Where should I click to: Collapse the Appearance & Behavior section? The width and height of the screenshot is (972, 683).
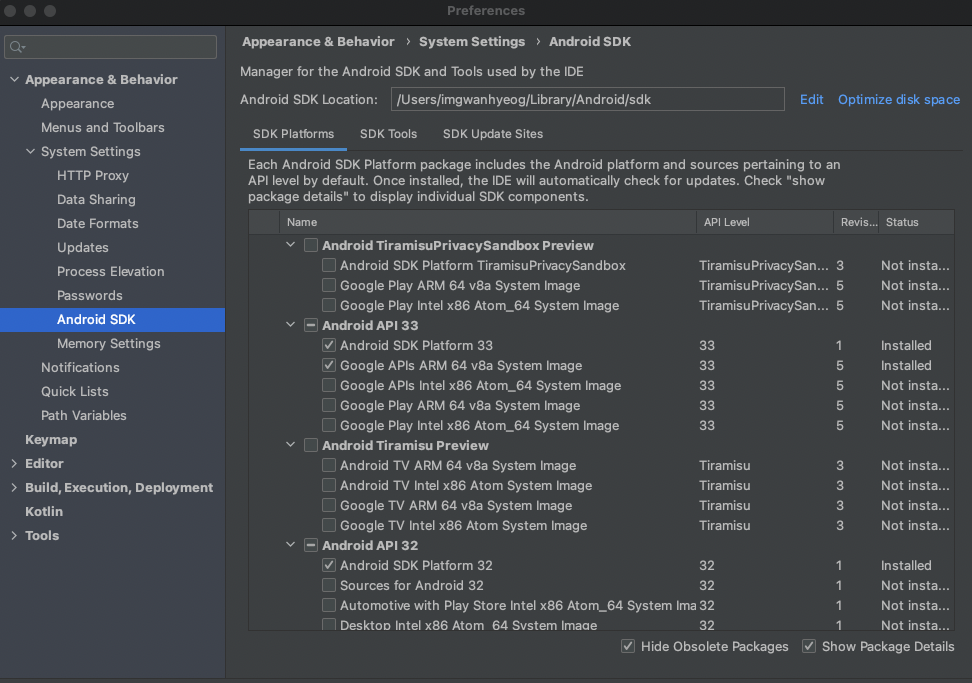tap(14, 79)
